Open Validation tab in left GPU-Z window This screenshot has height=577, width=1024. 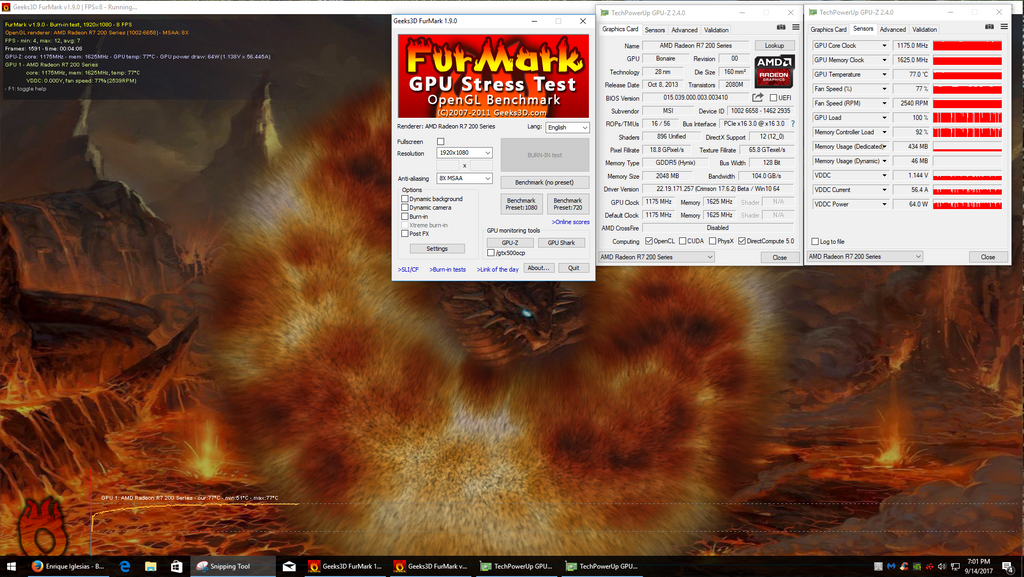coord(716,30)
